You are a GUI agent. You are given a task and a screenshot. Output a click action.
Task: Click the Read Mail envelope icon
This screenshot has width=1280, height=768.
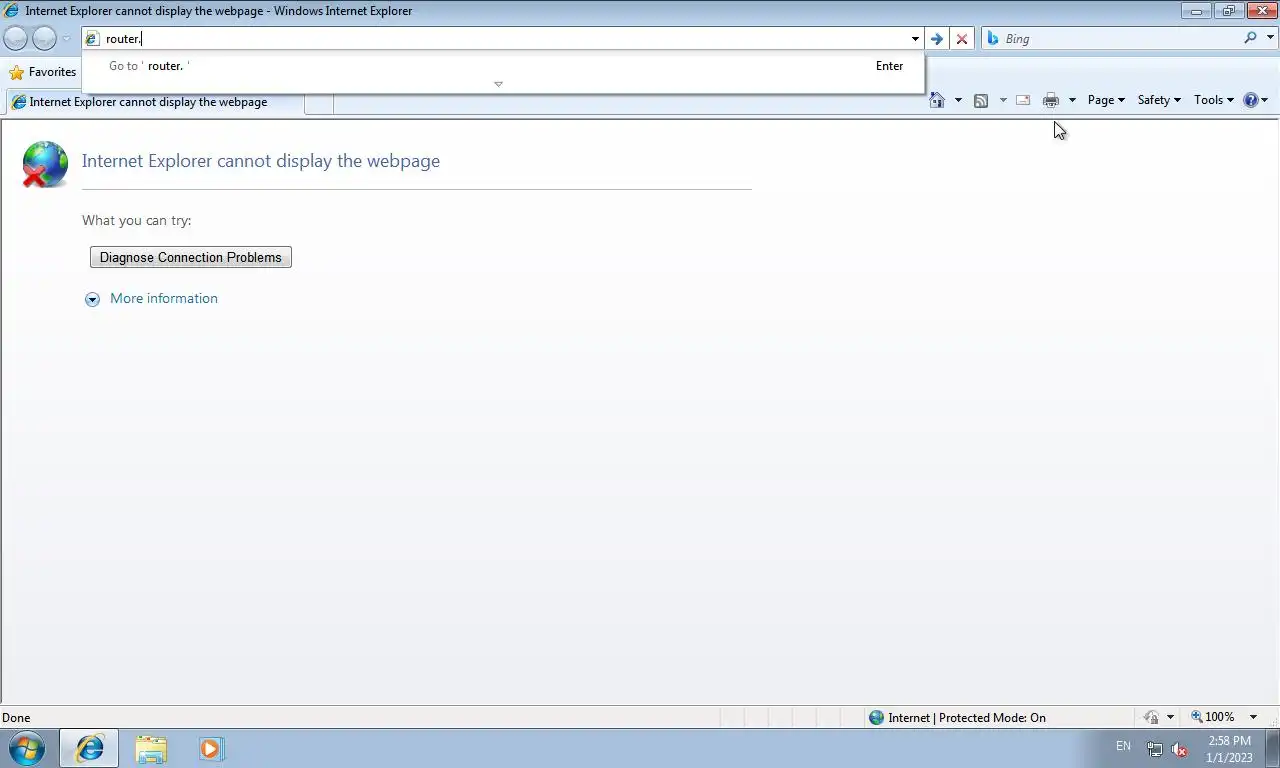pos(1023,100)
